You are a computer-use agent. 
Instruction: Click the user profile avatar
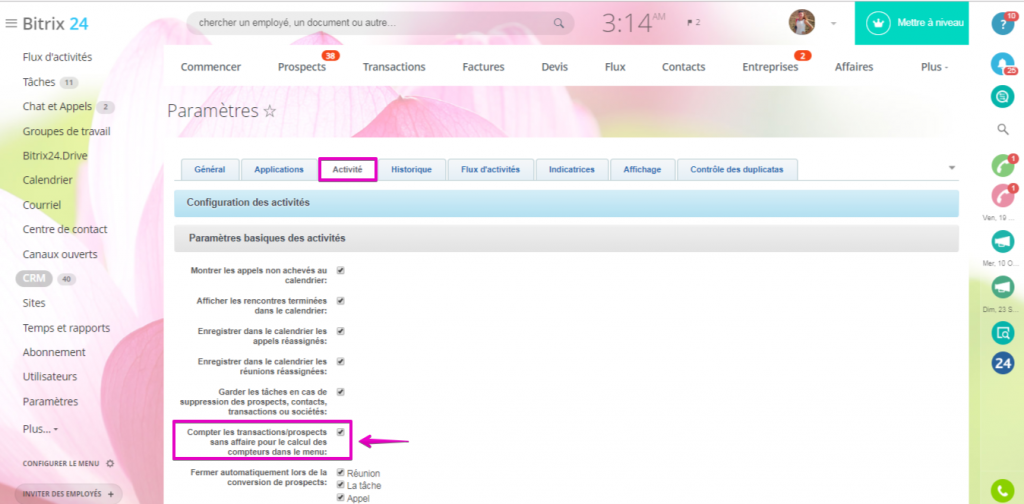(802, 23)
